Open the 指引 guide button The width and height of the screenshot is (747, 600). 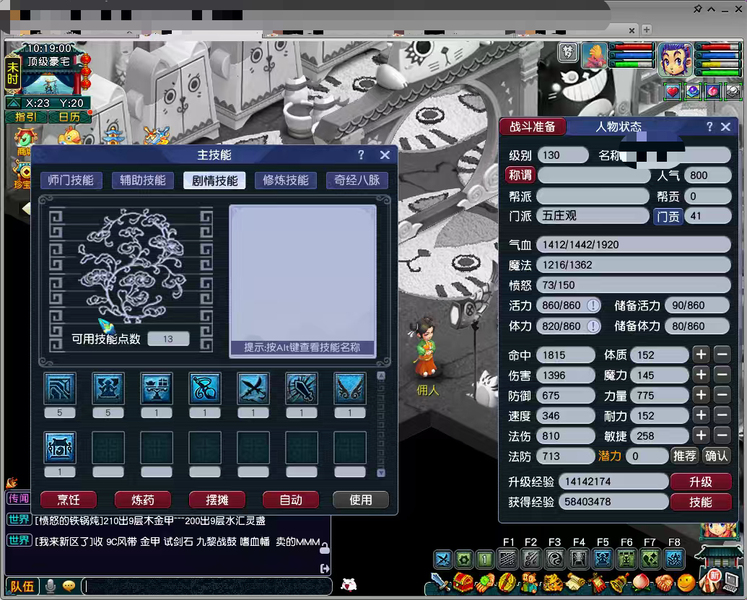click(26, 117)
